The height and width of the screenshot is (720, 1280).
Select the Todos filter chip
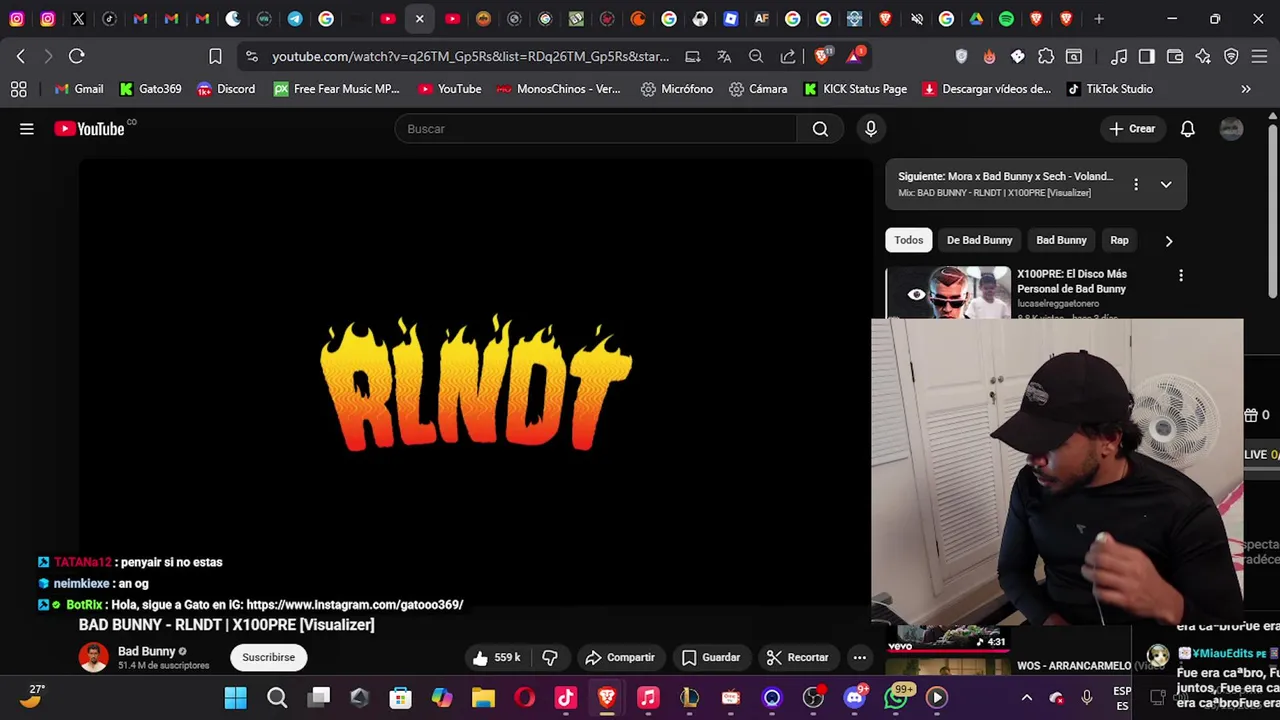coord(908,240)
